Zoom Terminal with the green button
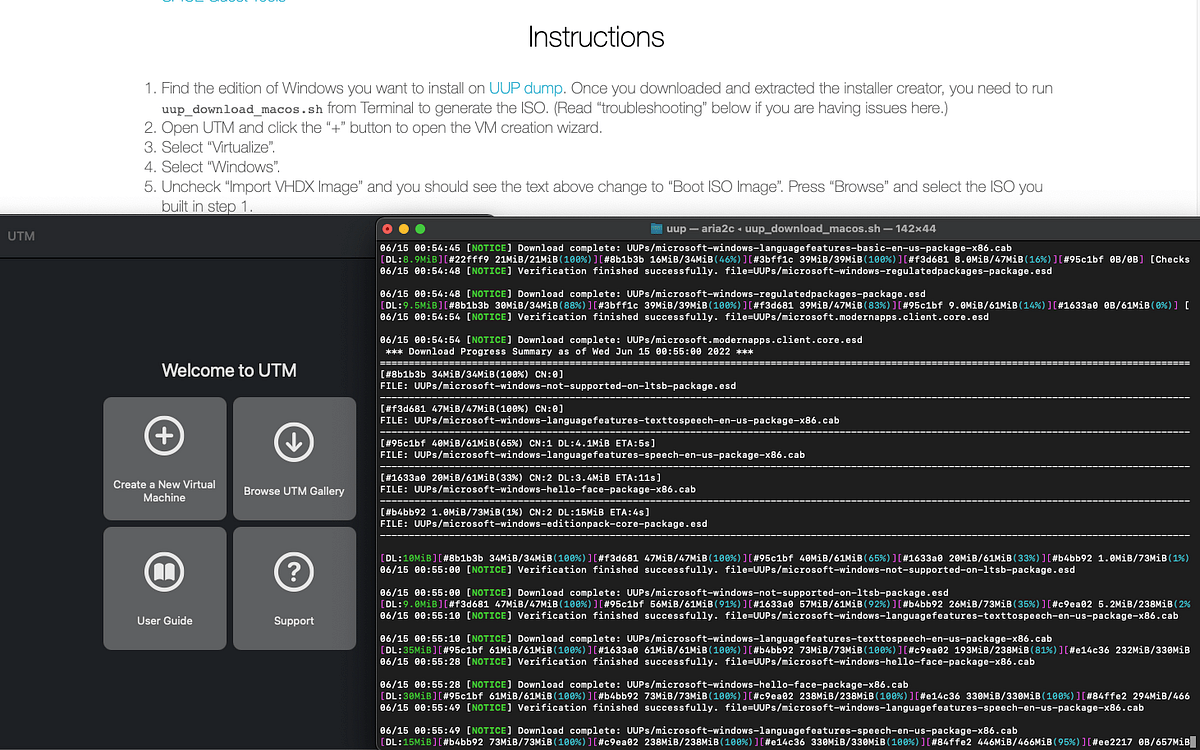The width and height of the screenshot is (1200, 750). (421, 228)
